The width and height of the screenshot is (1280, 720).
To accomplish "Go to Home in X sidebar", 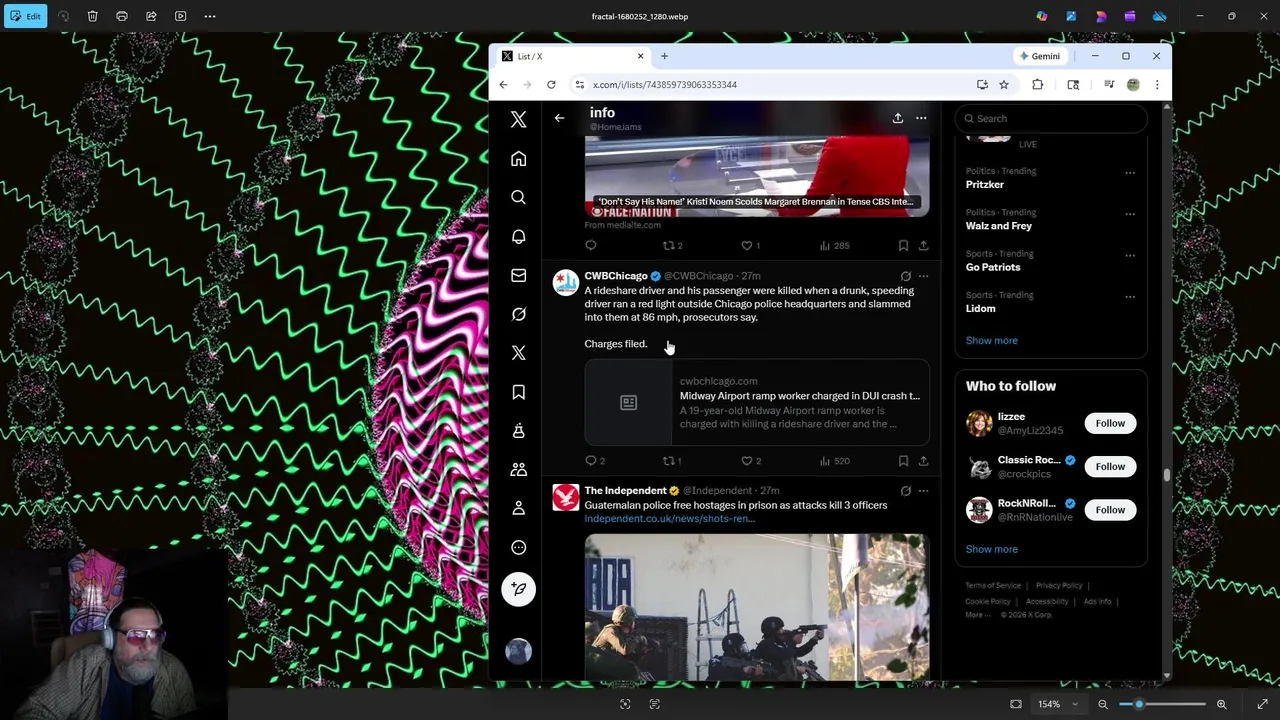I will pyautogui.click(x=518, y=159).
